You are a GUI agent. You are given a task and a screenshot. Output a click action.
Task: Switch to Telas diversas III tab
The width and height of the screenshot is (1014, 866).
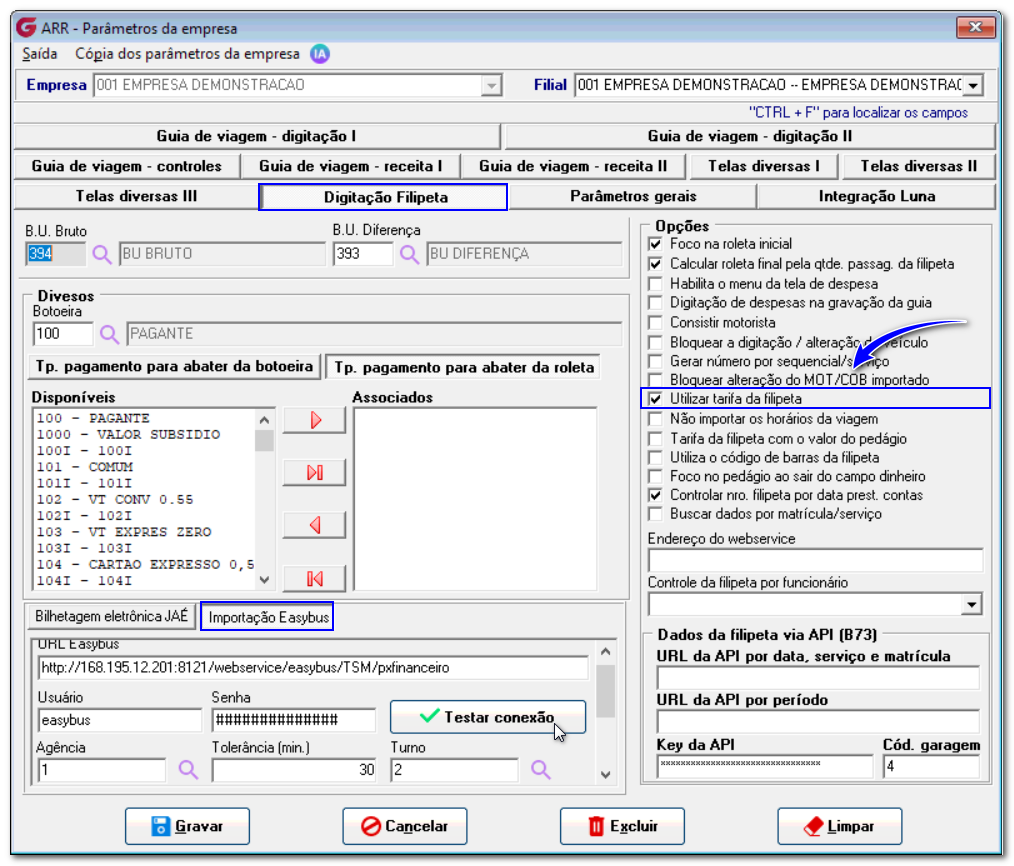(x=136, y=196)
